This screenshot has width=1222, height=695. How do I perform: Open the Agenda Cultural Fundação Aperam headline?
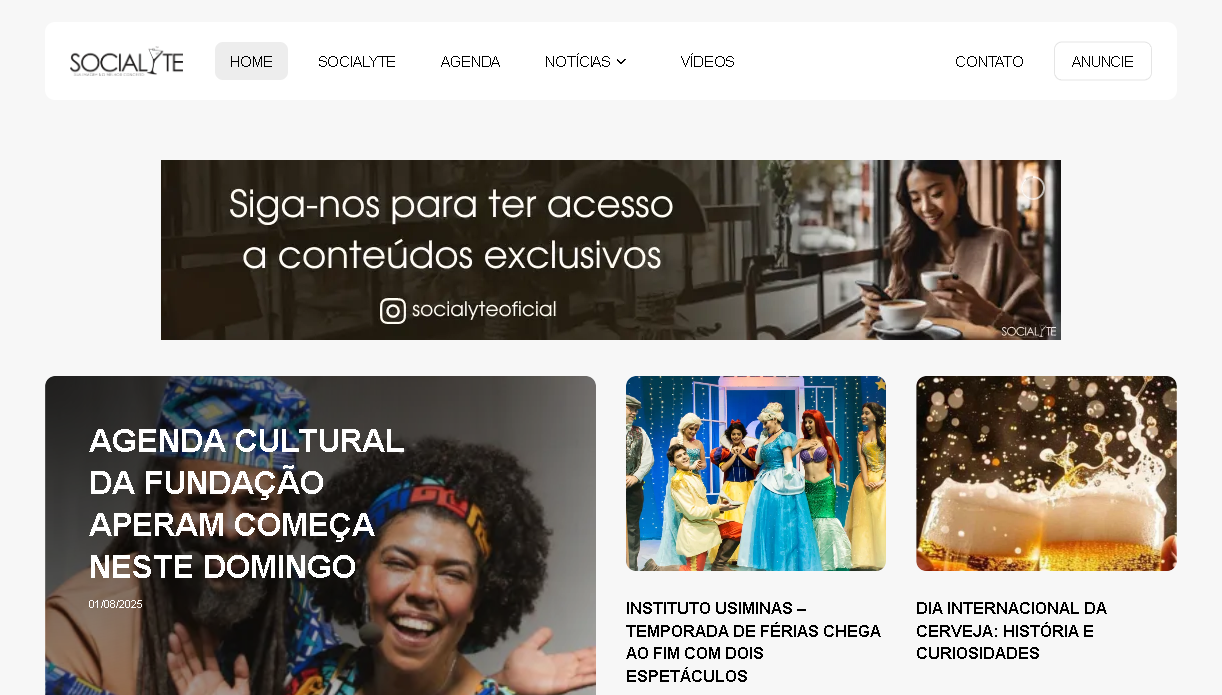point(247,503)
